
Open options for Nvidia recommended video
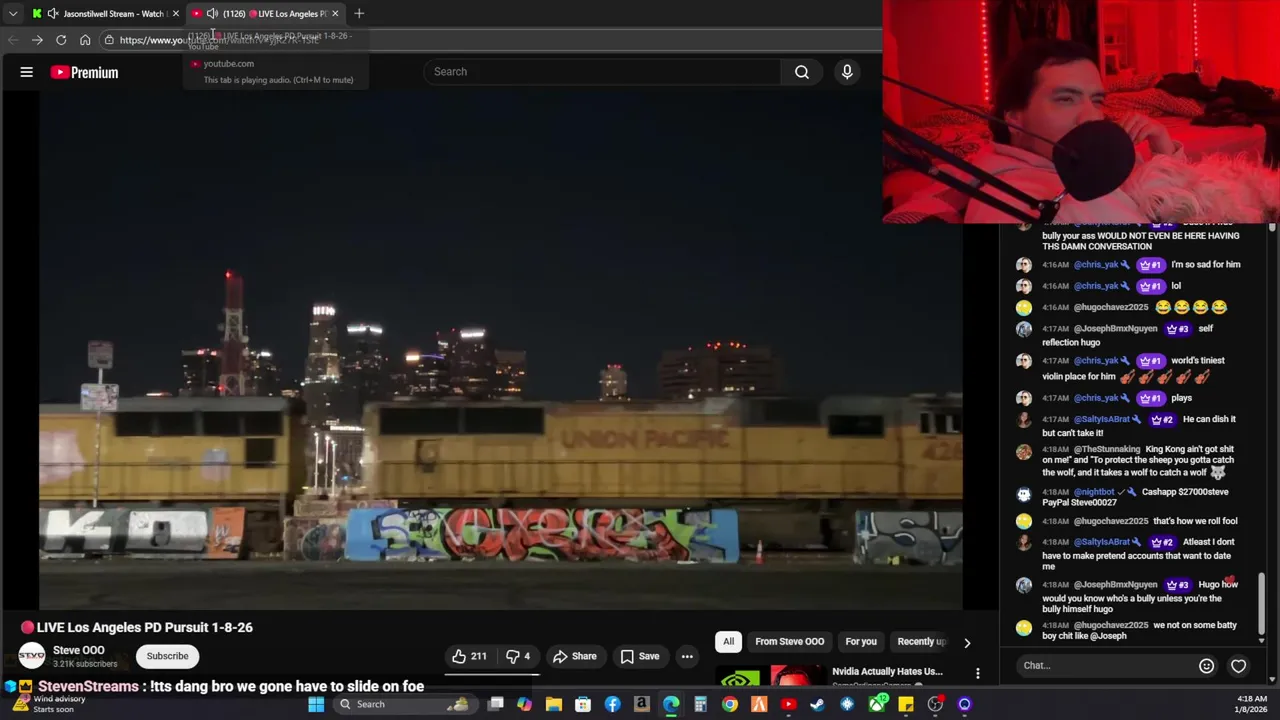pos(977,673)
